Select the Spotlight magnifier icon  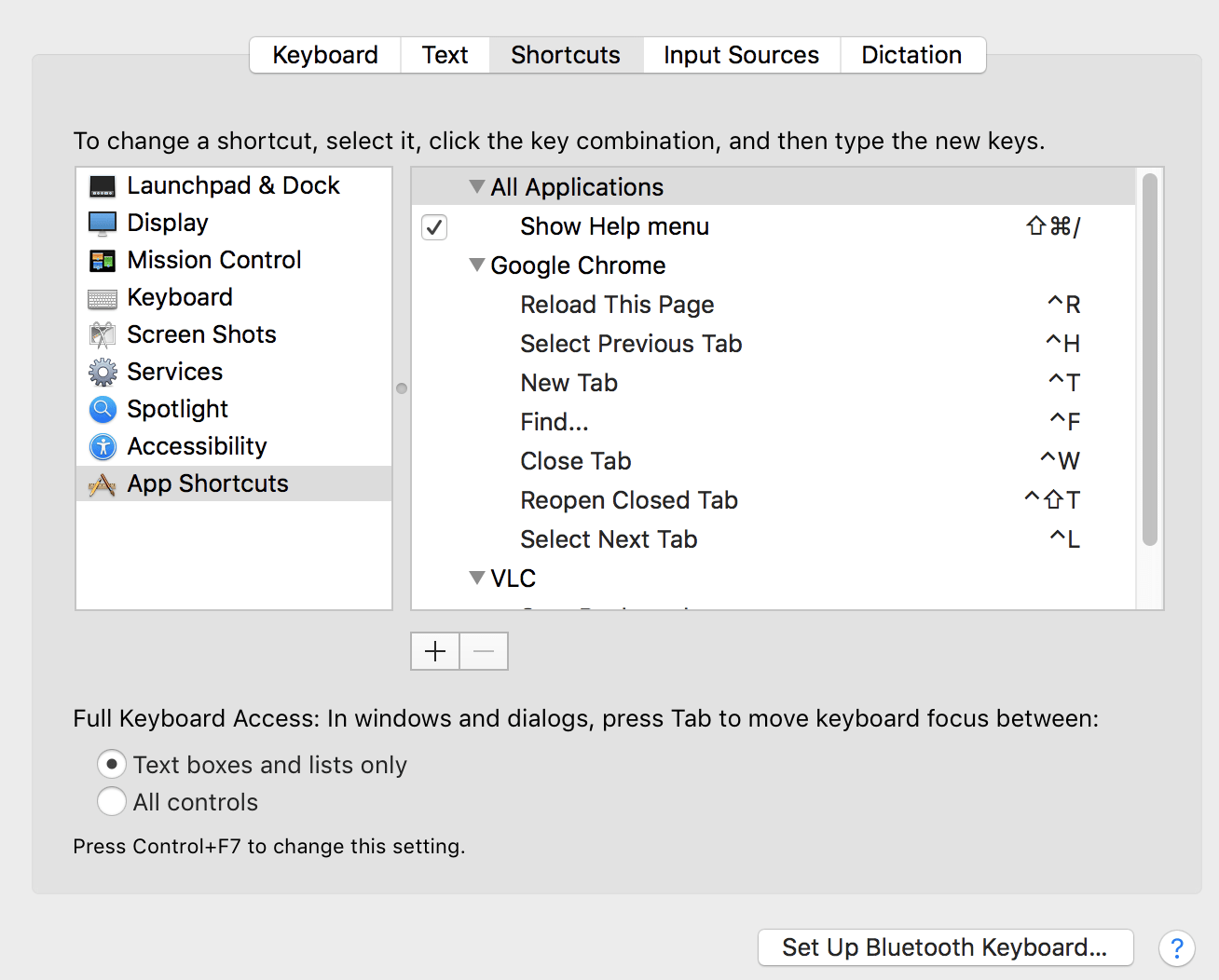pos(103,410)
